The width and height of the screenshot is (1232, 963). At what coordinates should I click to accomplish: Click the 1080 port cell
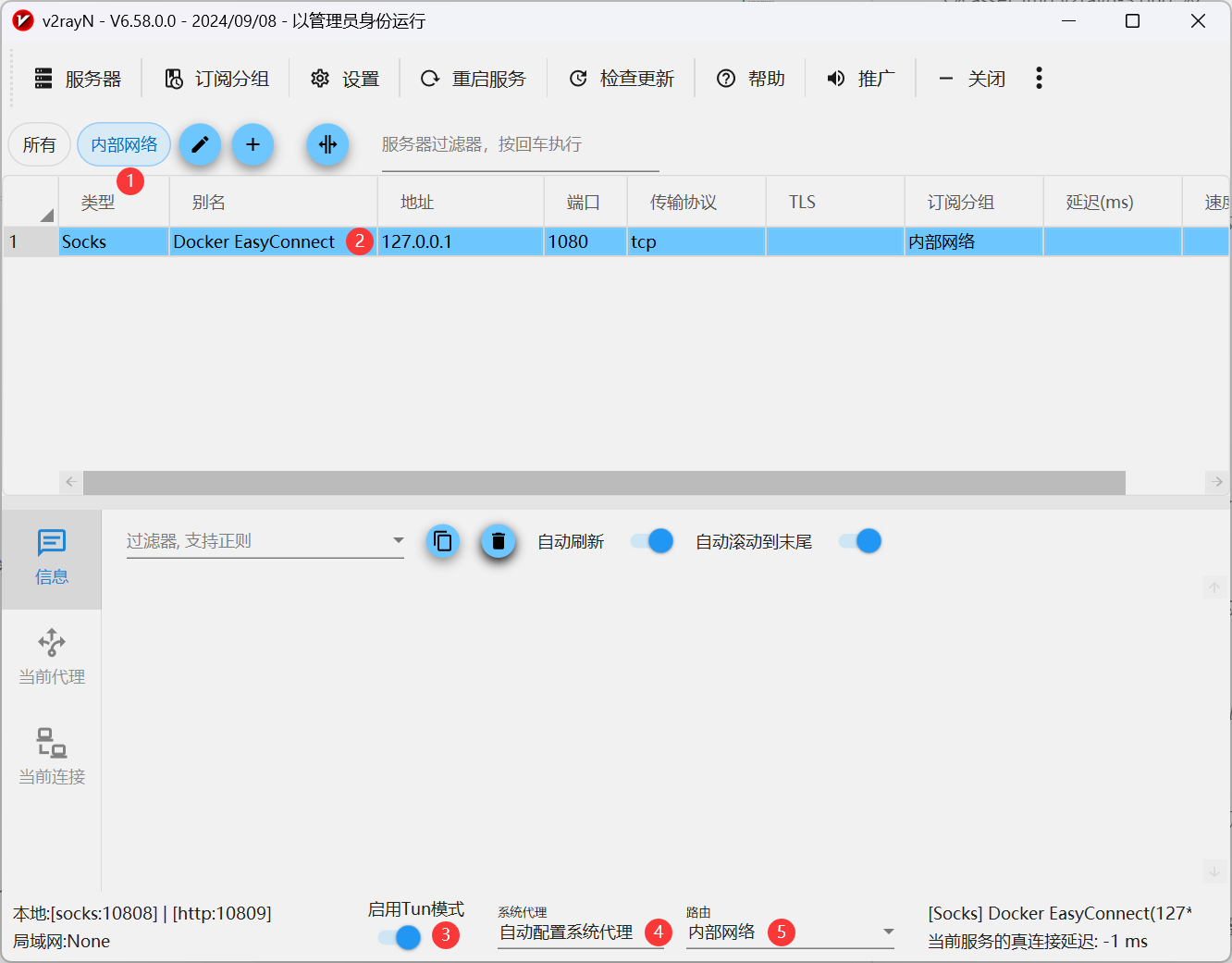(x=585, y=242)
